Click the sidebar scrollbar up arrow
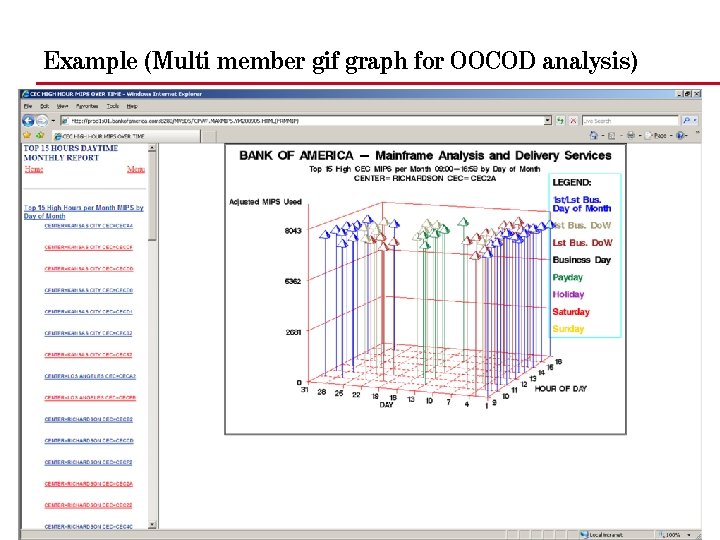Screen dimensions: 720x540 (152, 148)
